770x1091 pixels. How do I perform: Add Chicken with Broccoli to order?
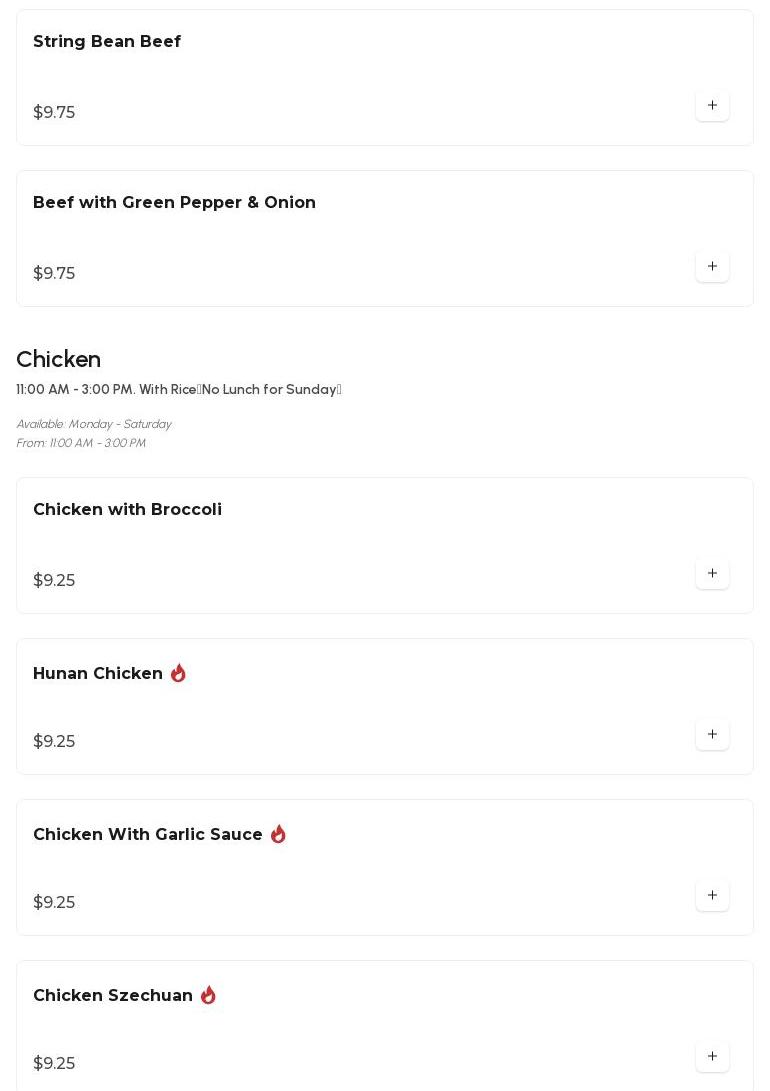[x=712, y=574]
